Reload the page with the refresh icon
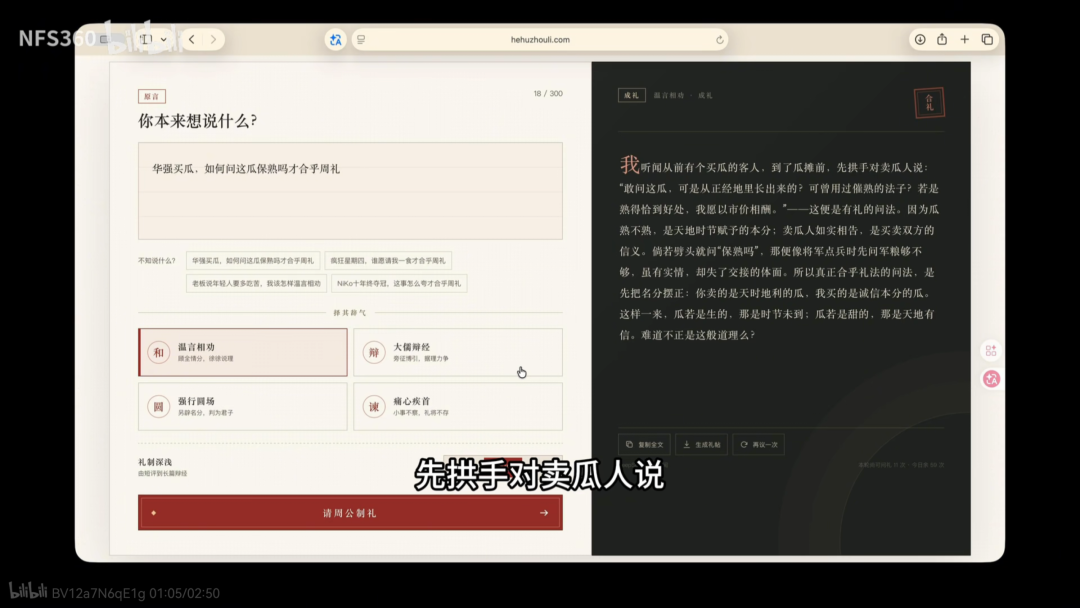The height and width of the screenshot is (608, 1080). pos(720,40)
